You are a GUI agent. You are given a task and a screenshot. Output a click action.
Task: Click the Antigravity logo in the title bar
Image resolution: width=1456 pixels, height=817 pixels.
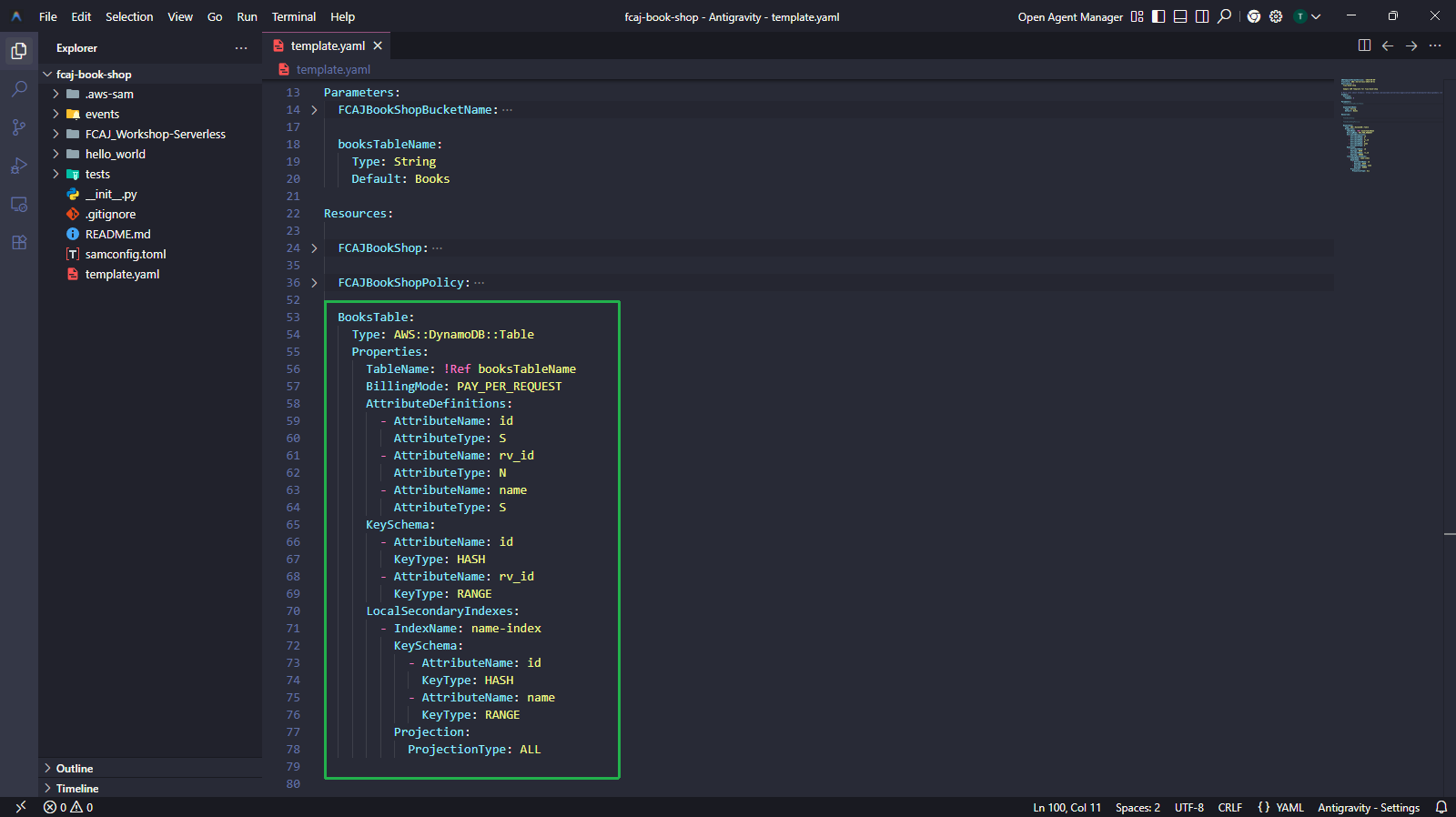click(x=16, y=16)
